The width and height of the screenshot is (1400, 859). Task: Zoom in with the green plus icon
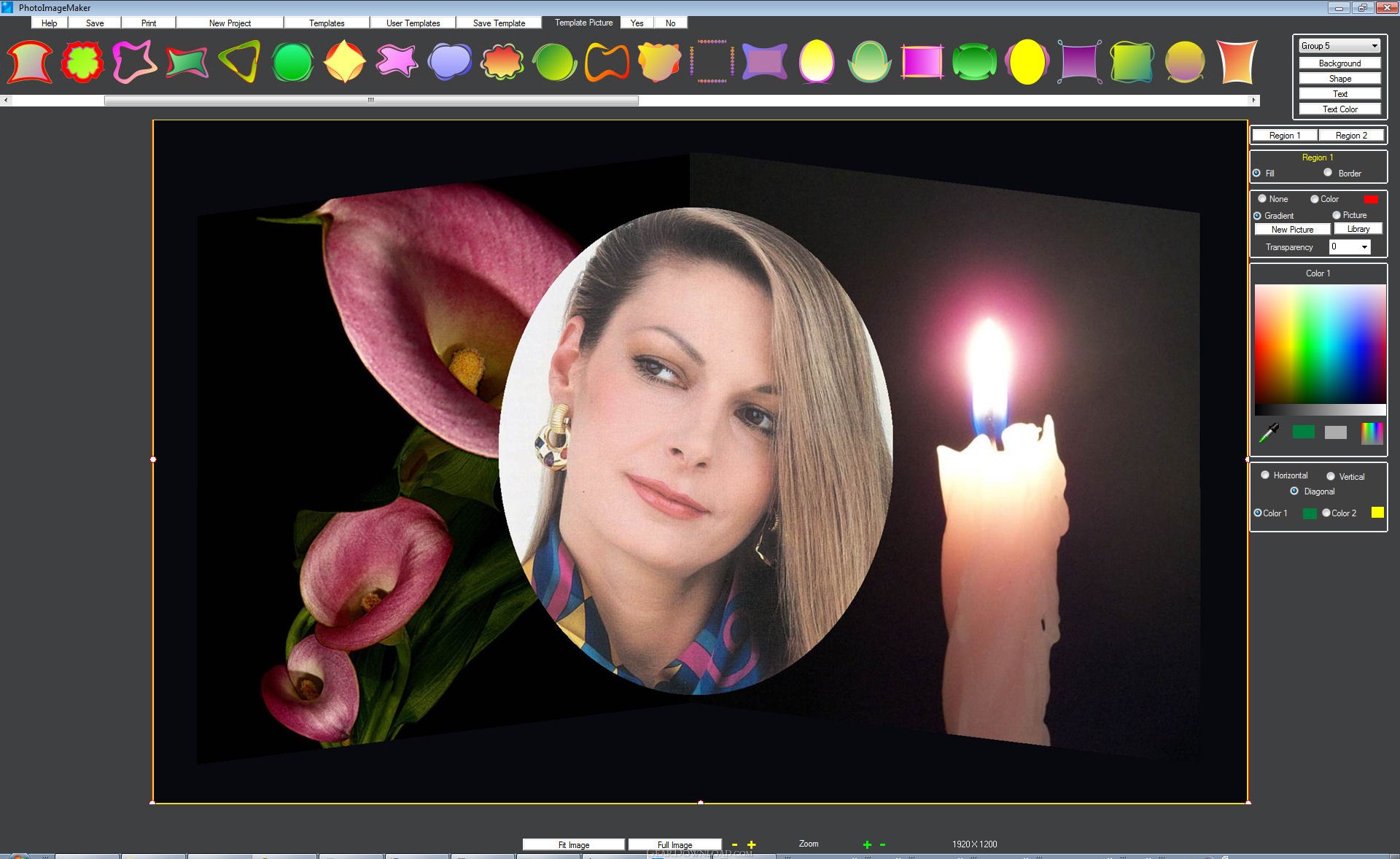pyautogui.click(x=867, y=844)
